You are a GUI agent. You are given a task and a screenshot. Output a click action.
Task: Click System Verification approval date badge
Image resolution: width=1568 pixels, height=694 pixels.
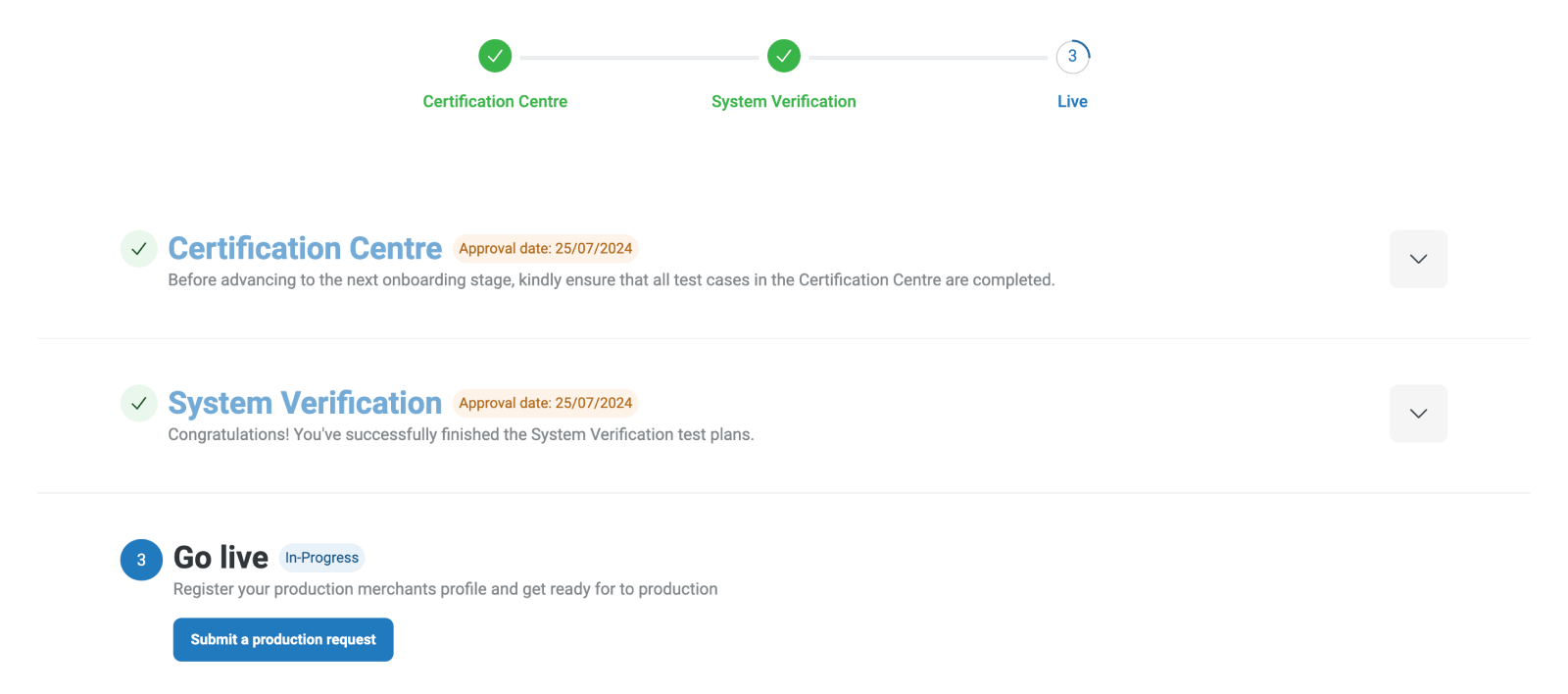pyautogui.click(x=546, y=403)
